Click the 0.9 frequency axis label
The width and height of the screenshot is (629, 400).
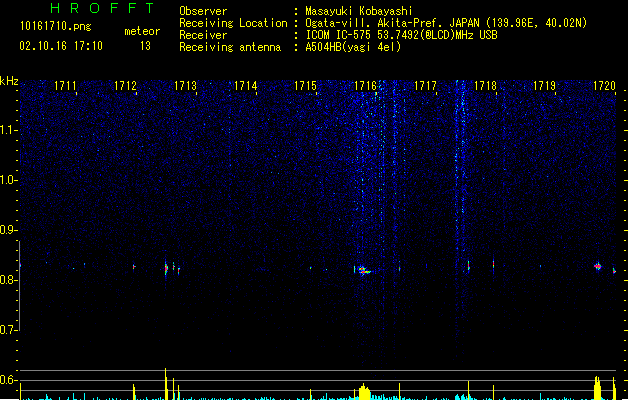8,230
